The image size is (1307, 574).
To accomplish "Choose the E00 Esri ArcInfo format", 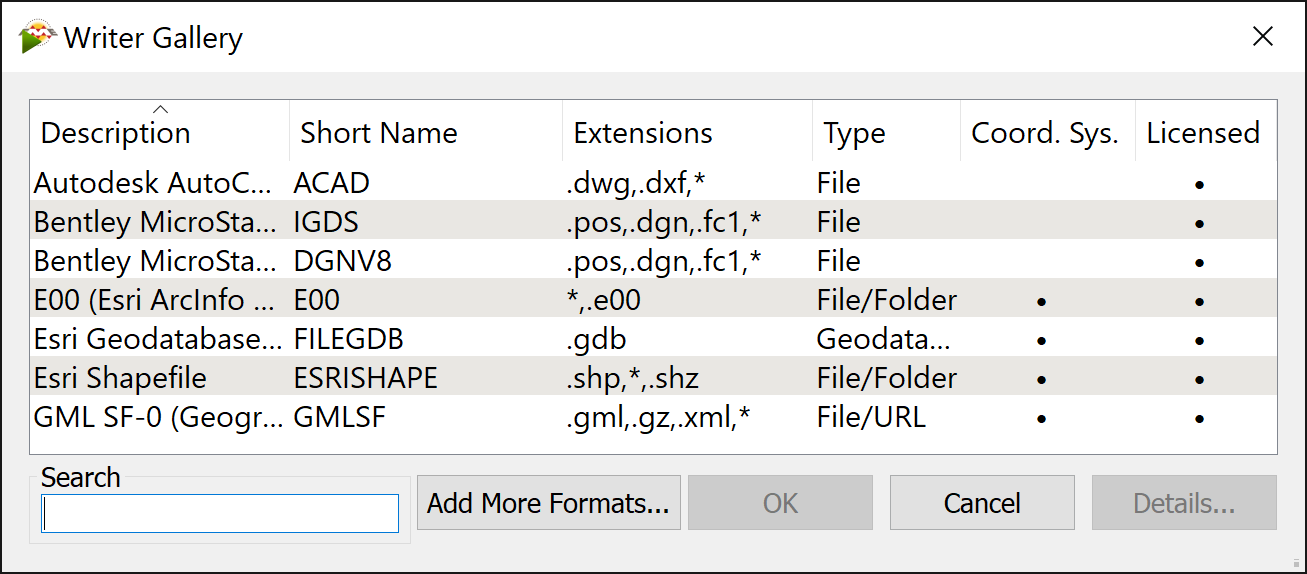I will click(152, 300).
